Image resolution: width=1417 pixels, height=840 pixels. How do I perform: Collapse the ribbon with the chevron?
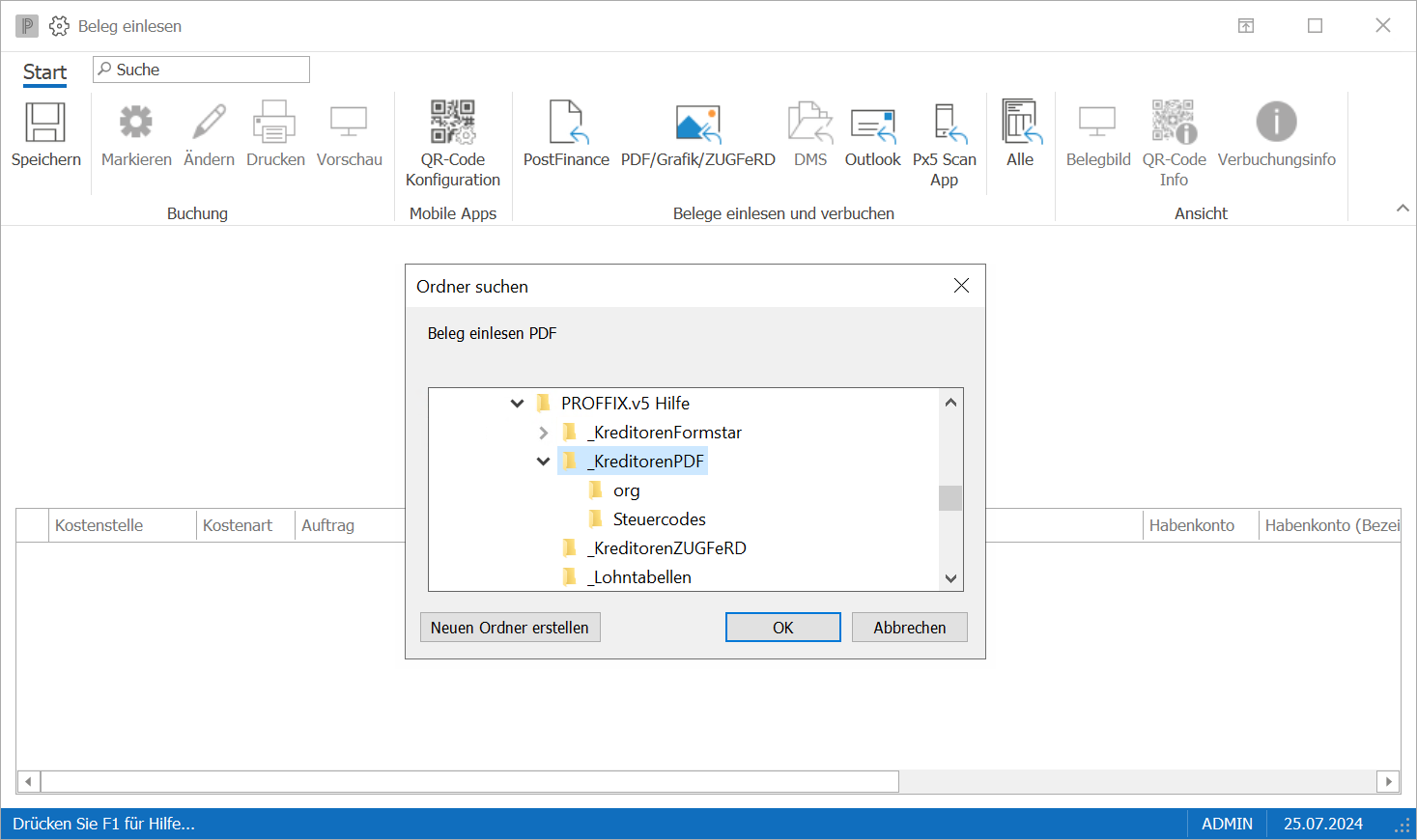tap(1403, 209)
